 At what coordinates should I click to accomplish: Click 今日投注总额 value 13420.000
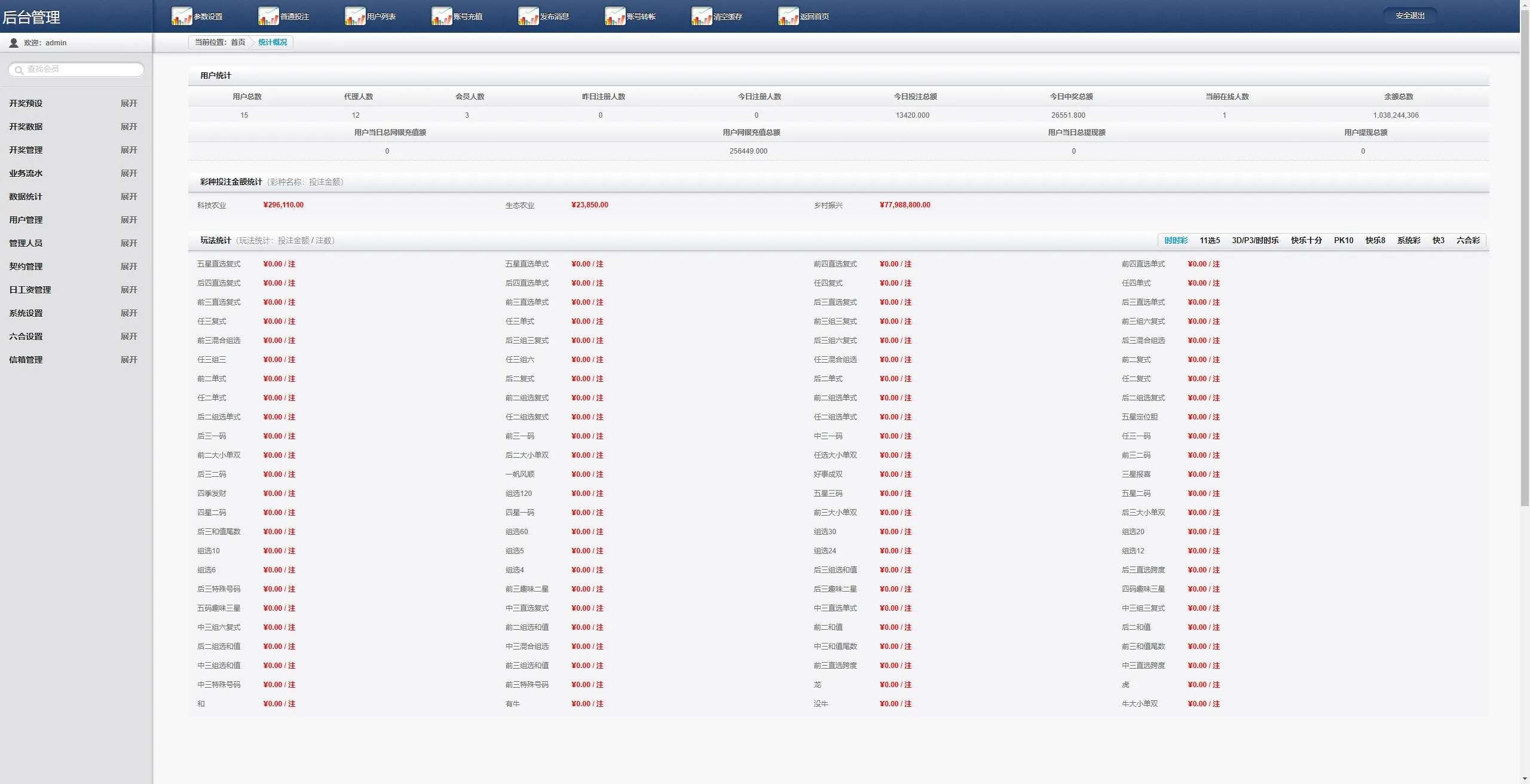tap(912, 115)
